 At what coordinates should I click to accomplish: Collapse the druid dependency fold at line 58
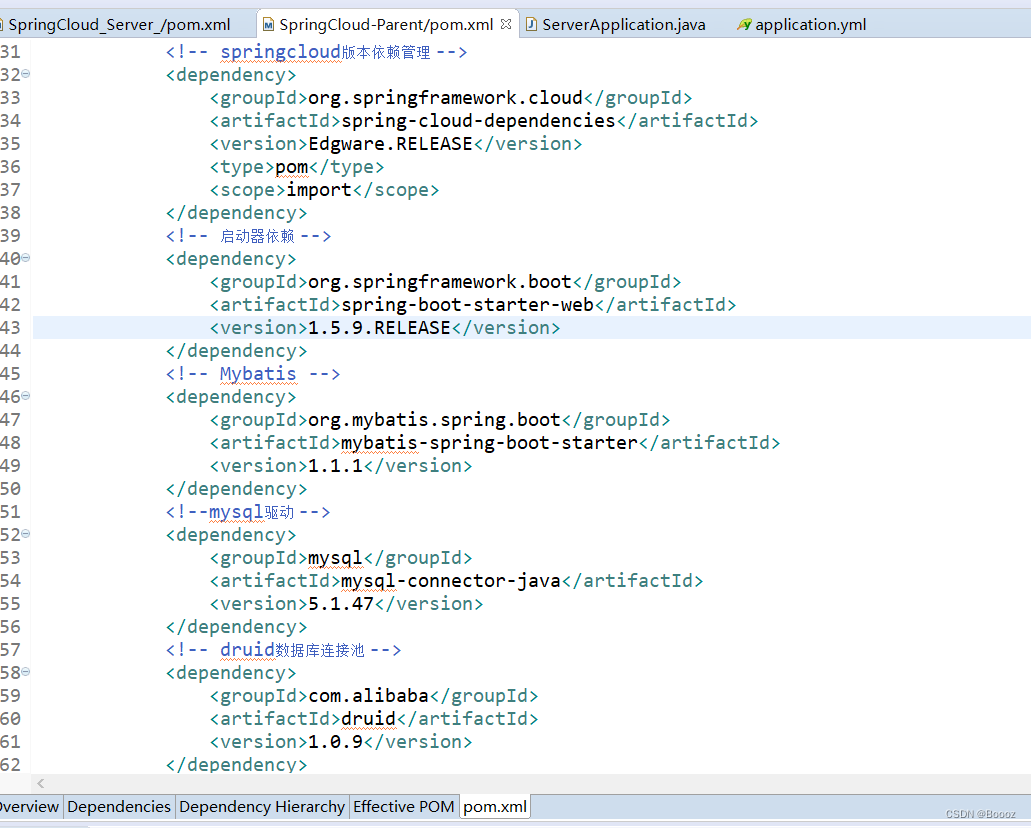point(26,671)
